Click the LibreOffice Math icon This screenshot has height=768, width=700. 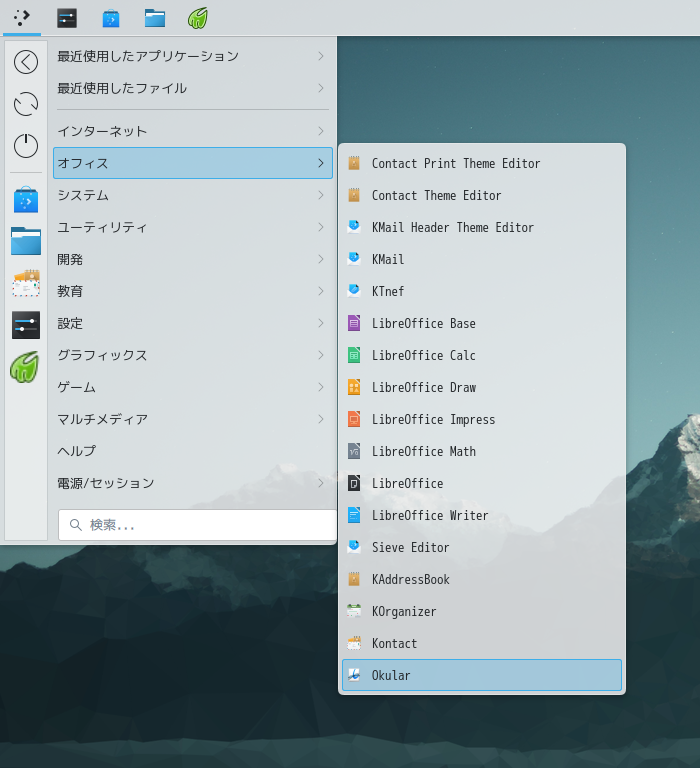pyautogui.click(x=354, y=451)
